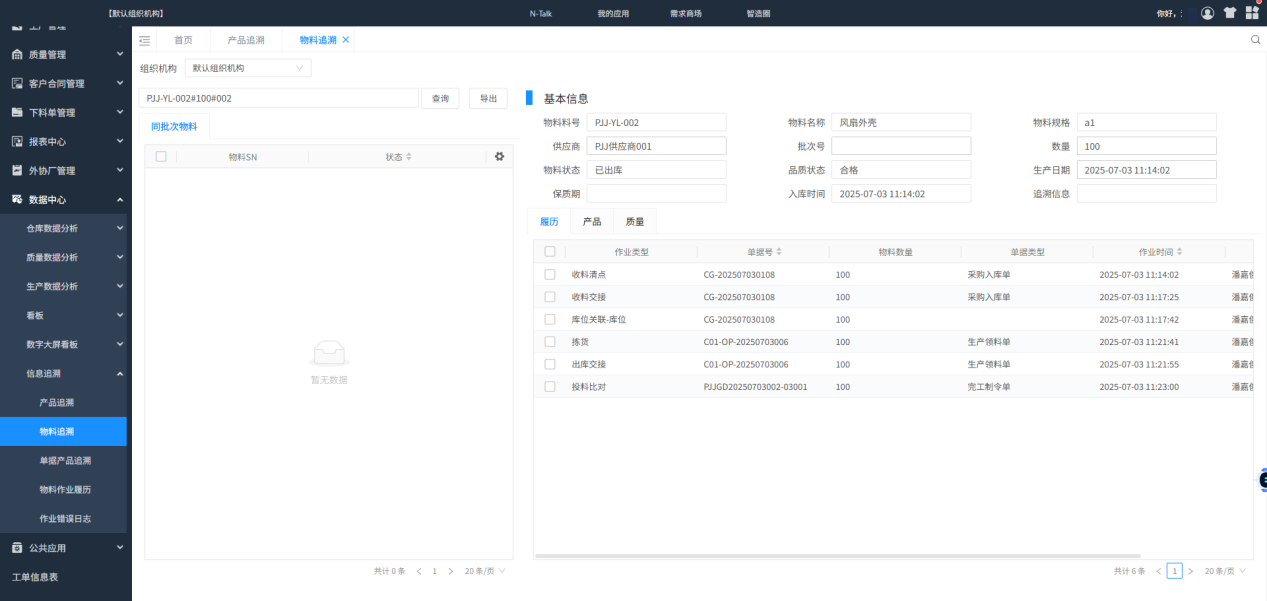Open the global search magnifier icon
The width and height of the screenshot is (1267, 601).
click(x=1256, y=38)
